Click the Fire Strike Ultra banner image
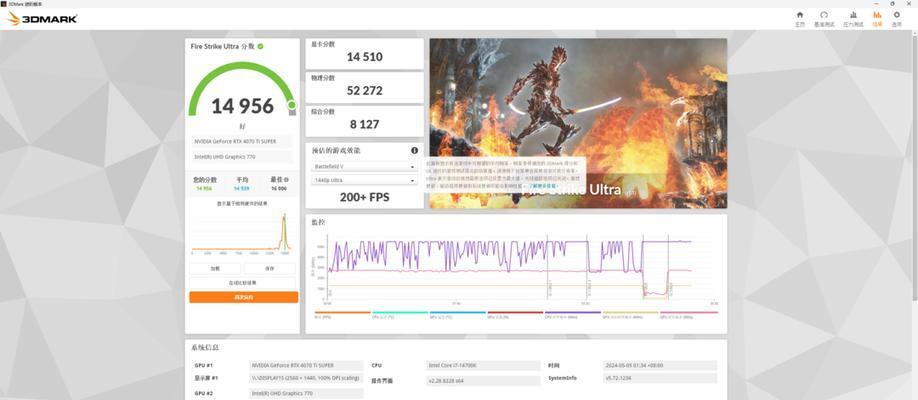The image size is (918, 400). tap(578, 124)
